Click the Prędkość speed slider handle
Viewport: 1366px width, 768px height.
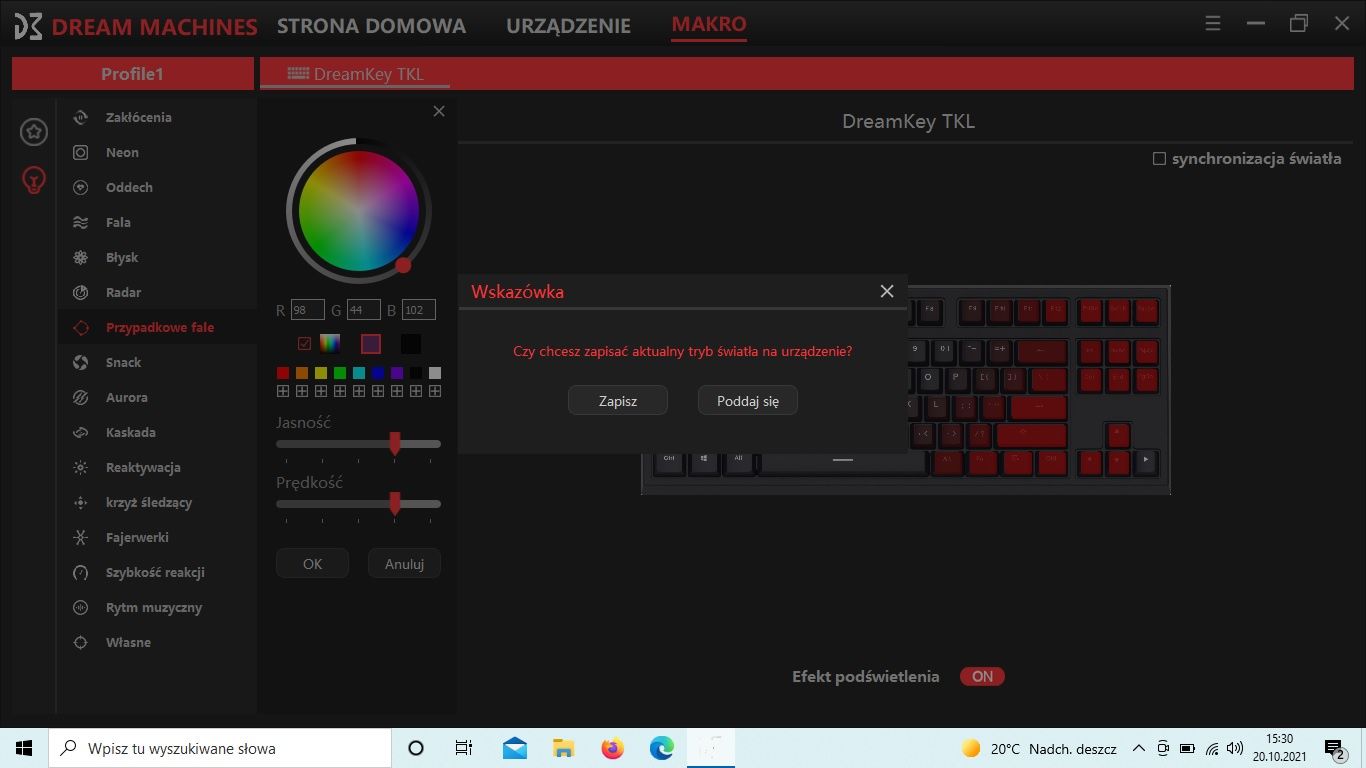click(395, 503)
